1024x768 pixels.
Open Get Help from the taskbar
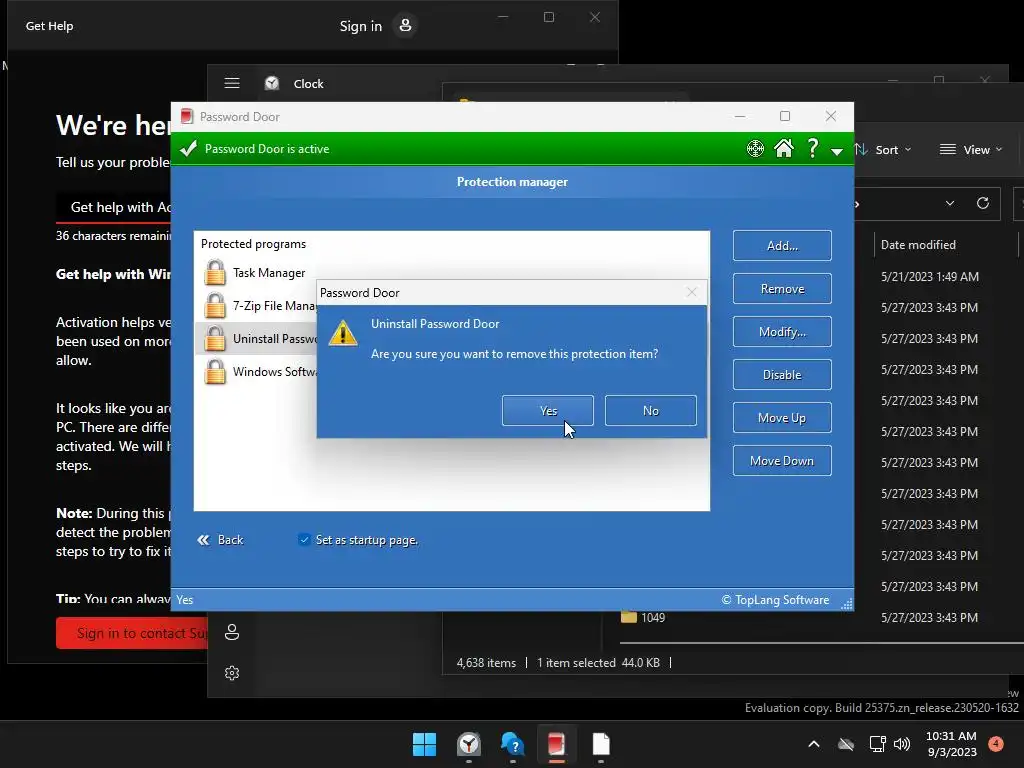[x=512, y=744]
